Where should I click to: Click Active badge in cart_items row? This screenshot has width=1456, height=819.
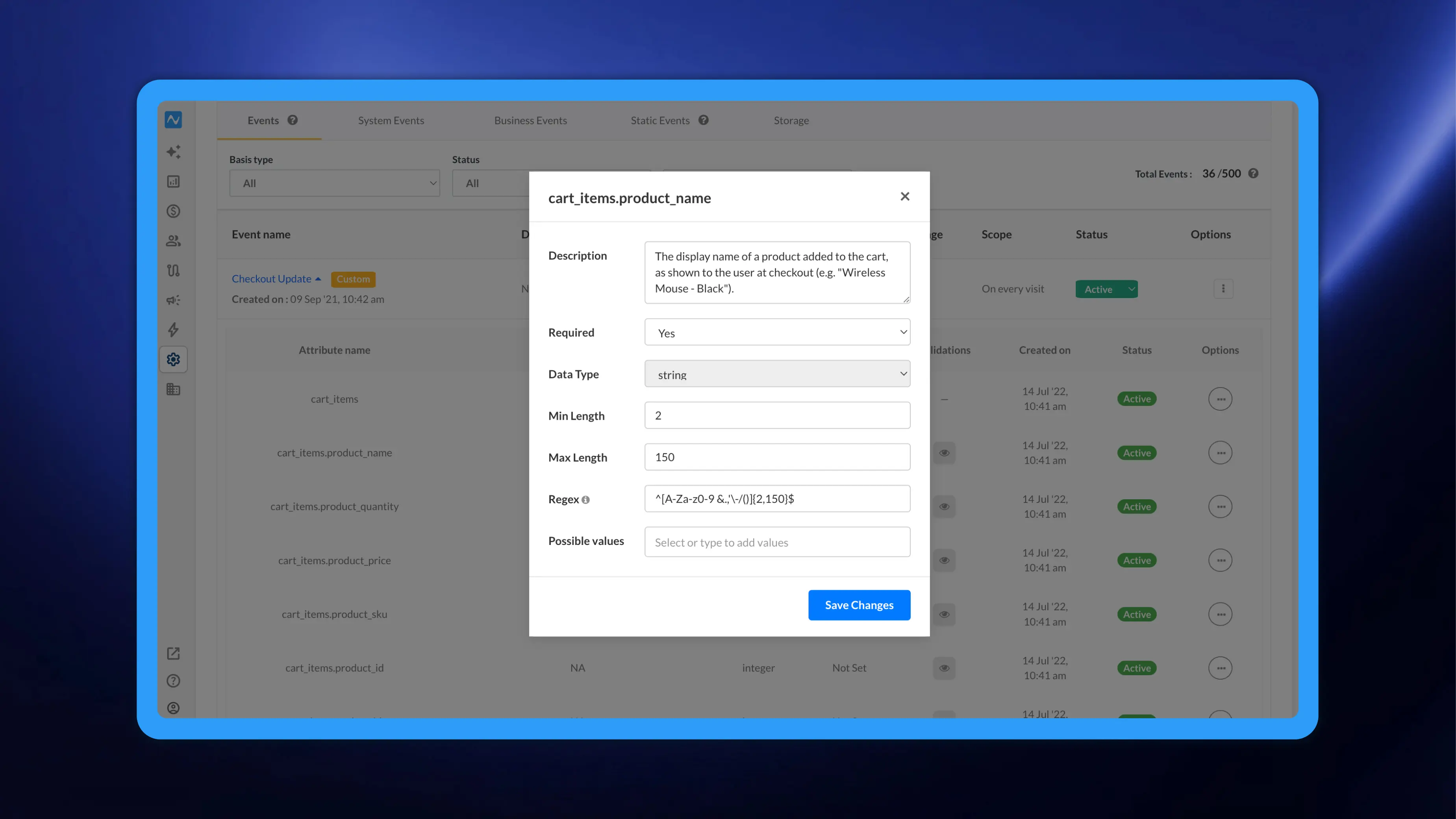(x=1137, y=399)
